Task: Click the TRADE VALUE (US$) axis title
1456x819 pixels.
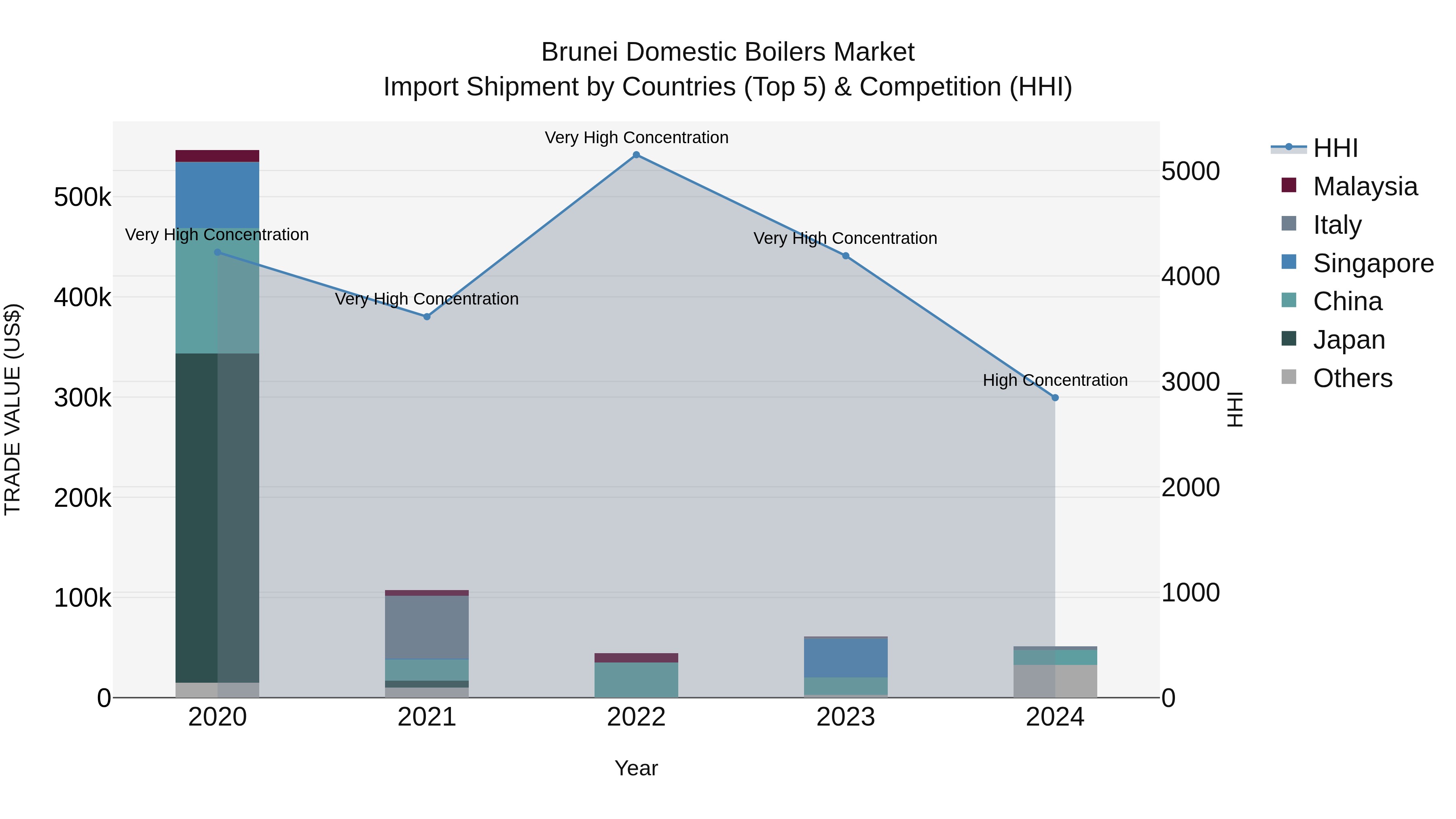Action: tap(13, 409)
